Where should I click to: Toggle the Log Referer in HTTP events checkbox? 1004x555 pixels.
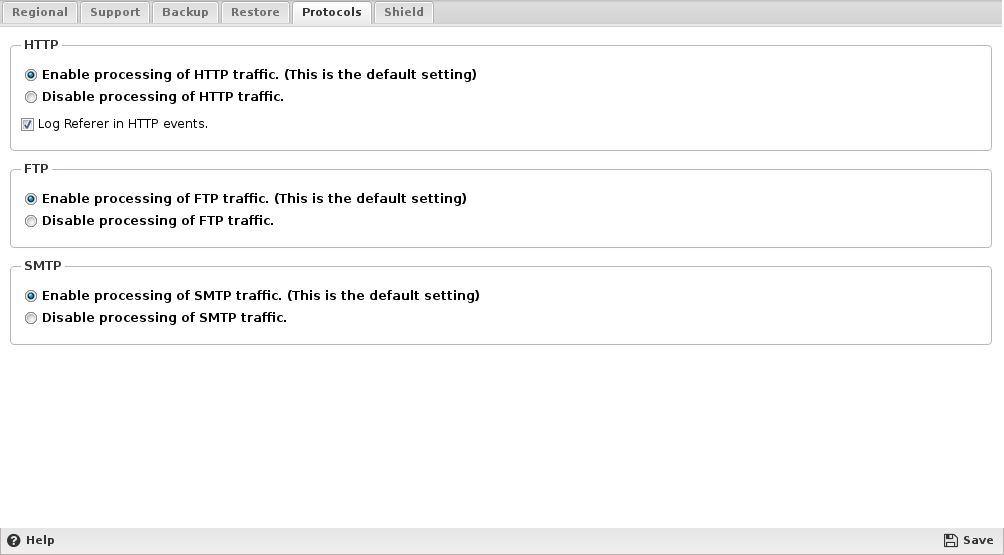tap(28, 125)
